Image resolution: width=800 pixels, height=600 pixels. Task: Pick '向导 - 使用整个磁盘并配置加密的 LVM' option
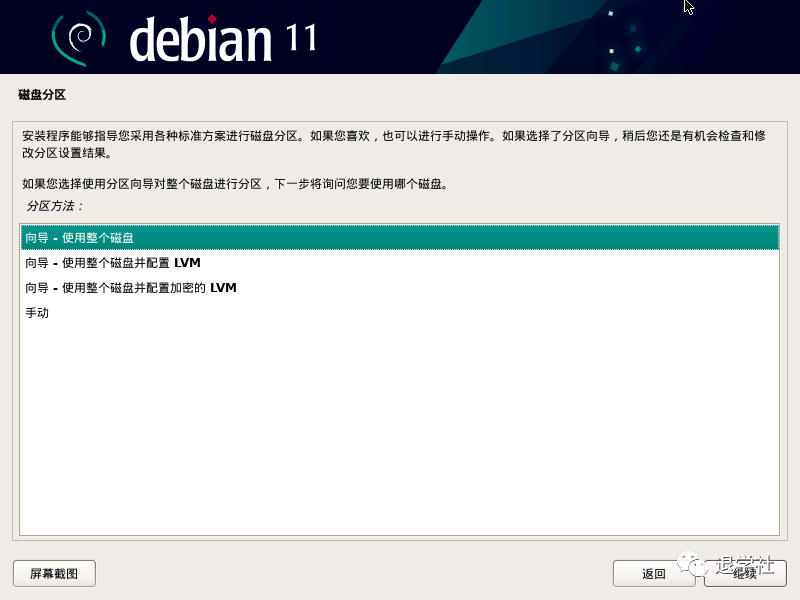point(400,288)
